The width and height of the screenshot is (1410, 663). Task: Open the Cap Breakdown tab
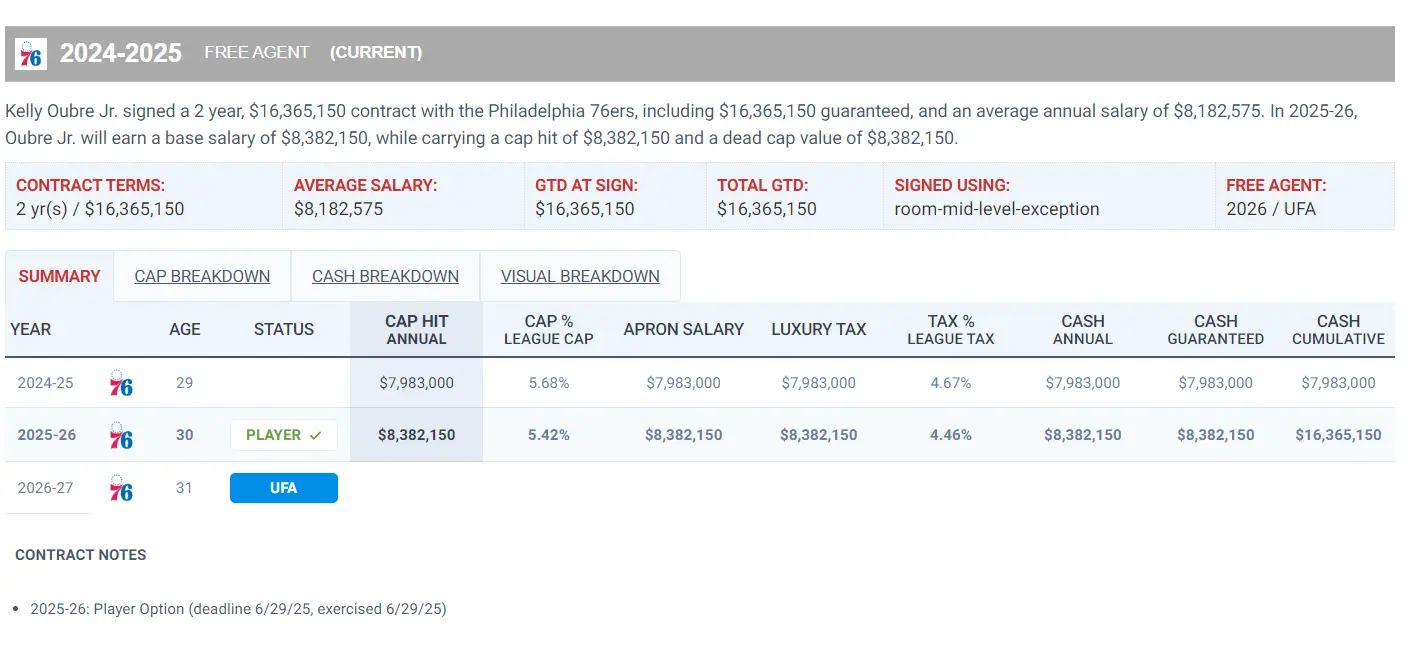click(x=202, y=276)
